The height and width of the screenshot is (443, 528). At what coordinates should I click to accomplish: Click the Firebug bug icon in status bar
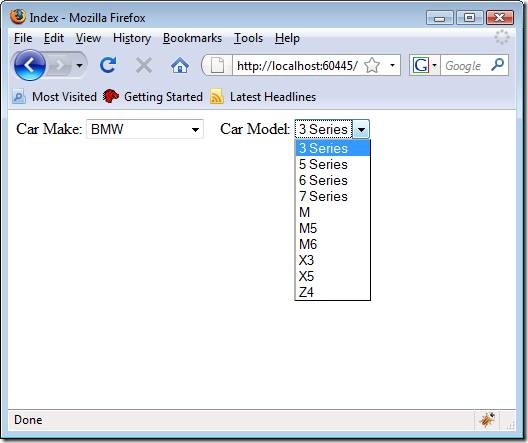[x=487, y=420]
